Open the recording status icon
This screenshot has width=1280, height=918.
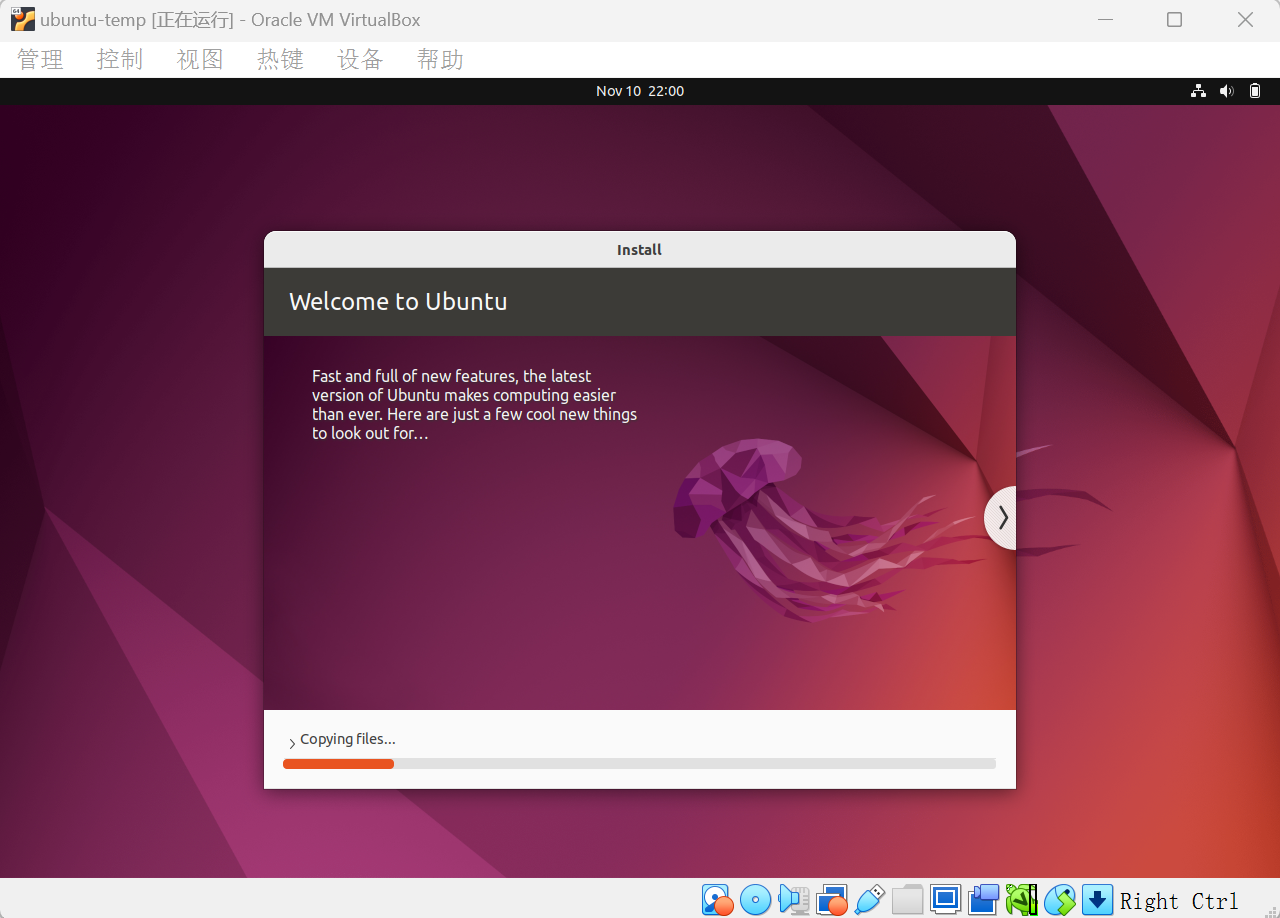coord(983,900)
